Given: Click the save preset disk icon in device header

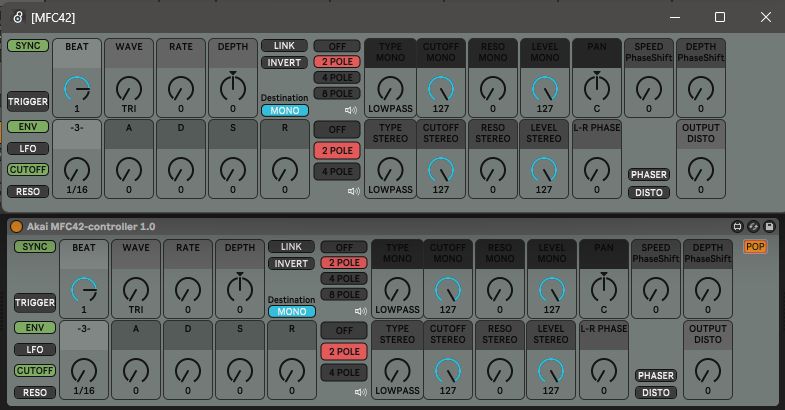Looking at the screenshot, I should point(768,227).
